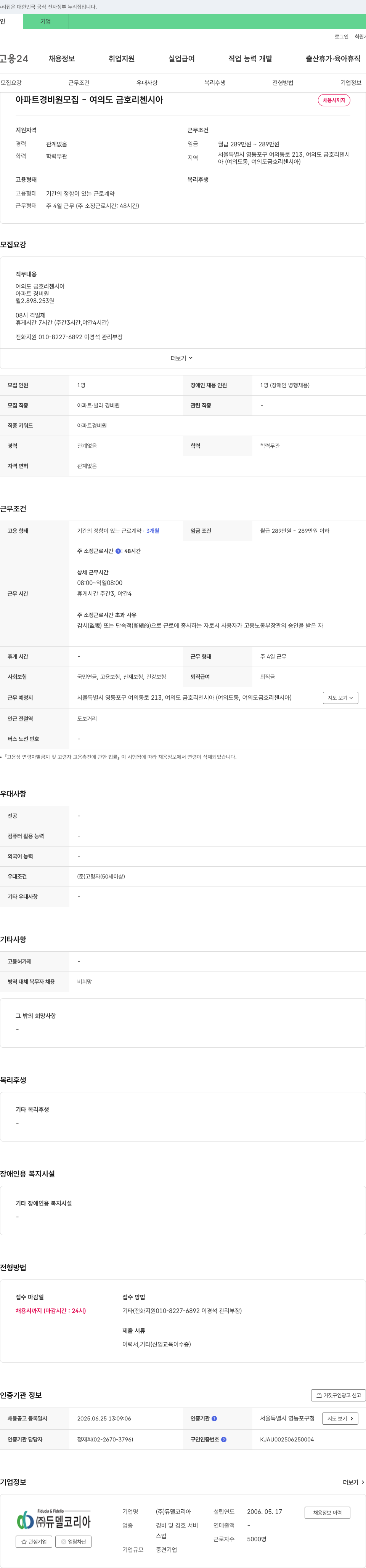The image size is (366, 1568).
Task: Jump to 기업정보 section tab
Action: [351, 83]
